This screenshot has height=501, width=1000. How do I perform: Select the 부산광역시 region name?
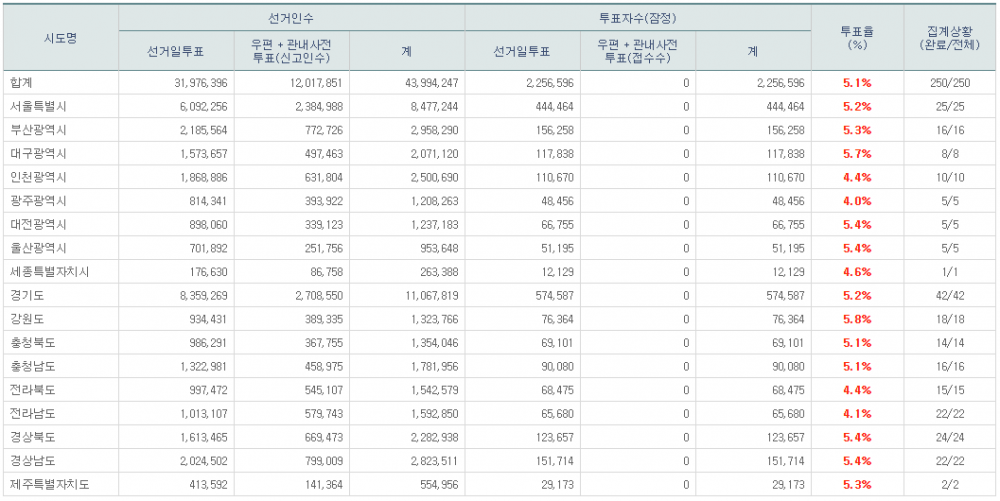click(36, 130)
